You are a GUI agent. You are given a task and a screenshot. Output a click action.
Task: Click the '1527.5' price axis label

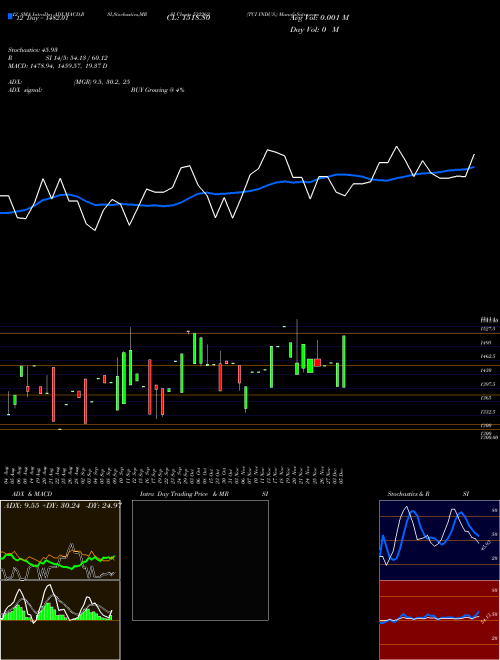coord(488,328)
